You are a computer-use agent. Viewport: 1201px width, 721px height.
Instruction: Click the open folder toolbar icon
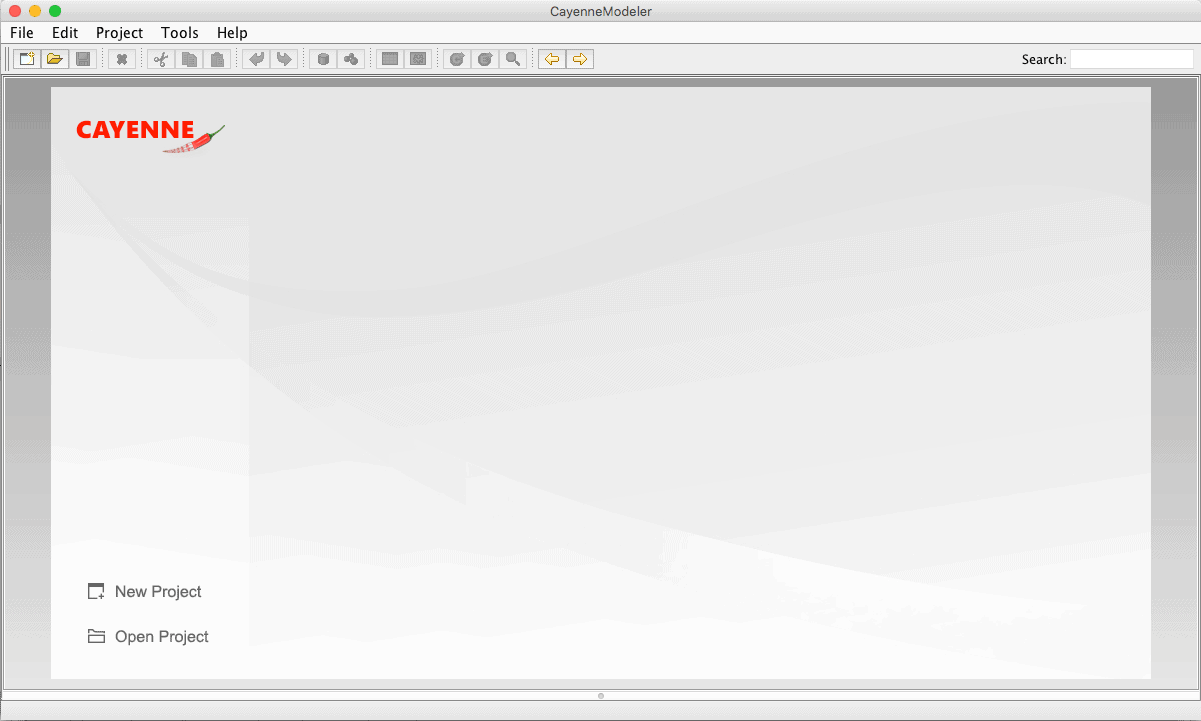pyautogui.click(x=55, y=59)
